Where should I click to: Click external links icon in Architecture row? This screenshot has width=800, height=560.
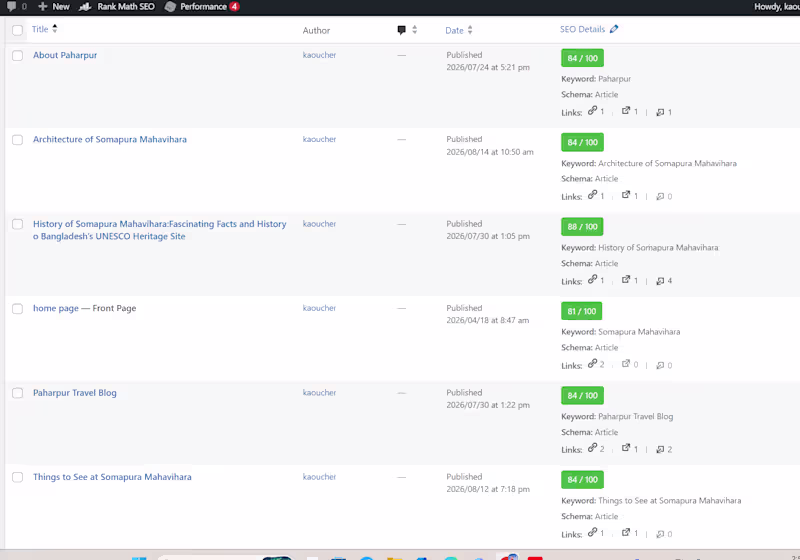[x=626, y=195]
